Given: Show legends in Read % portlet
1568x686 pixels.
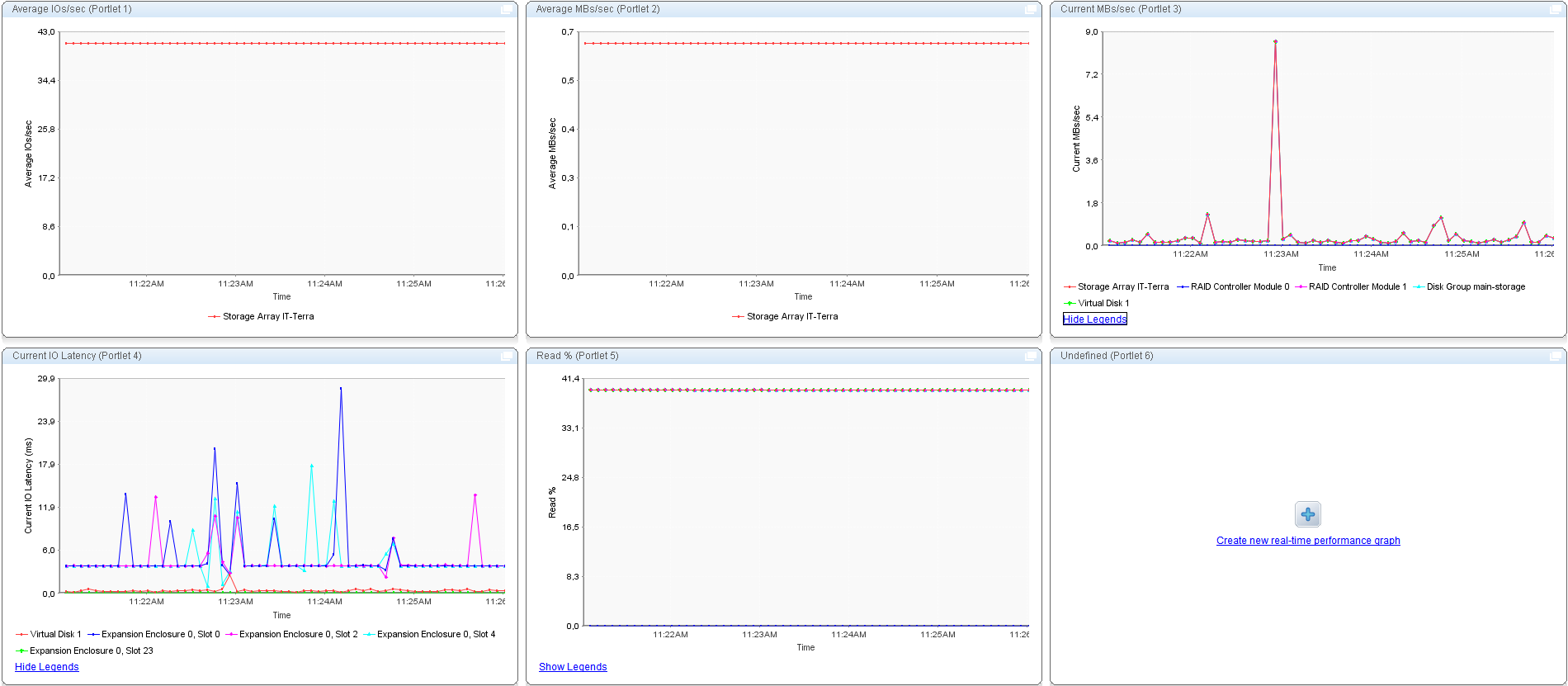Looking at the screenshot, I should coord(573,667).
